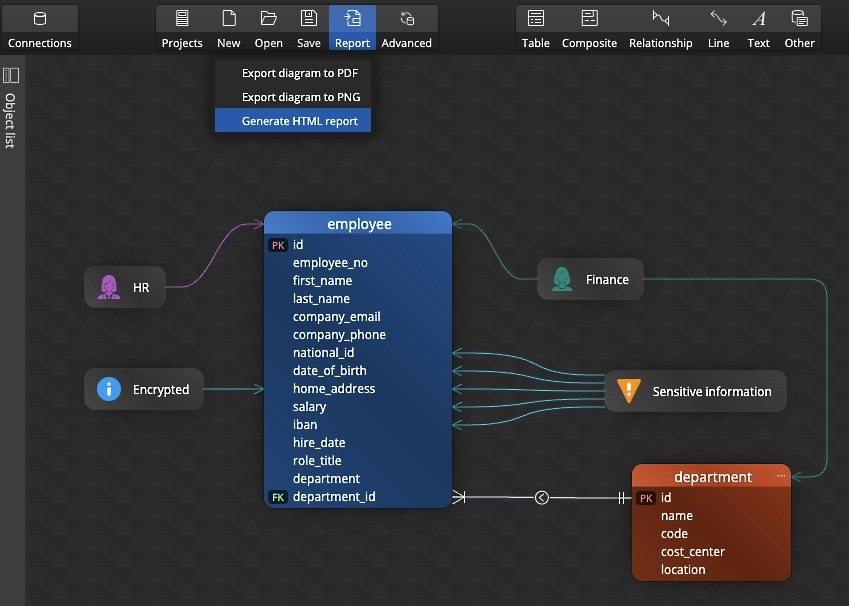849x606 pixels.
Task: Click the Object list vertical label
Action: tap(10, 121)
